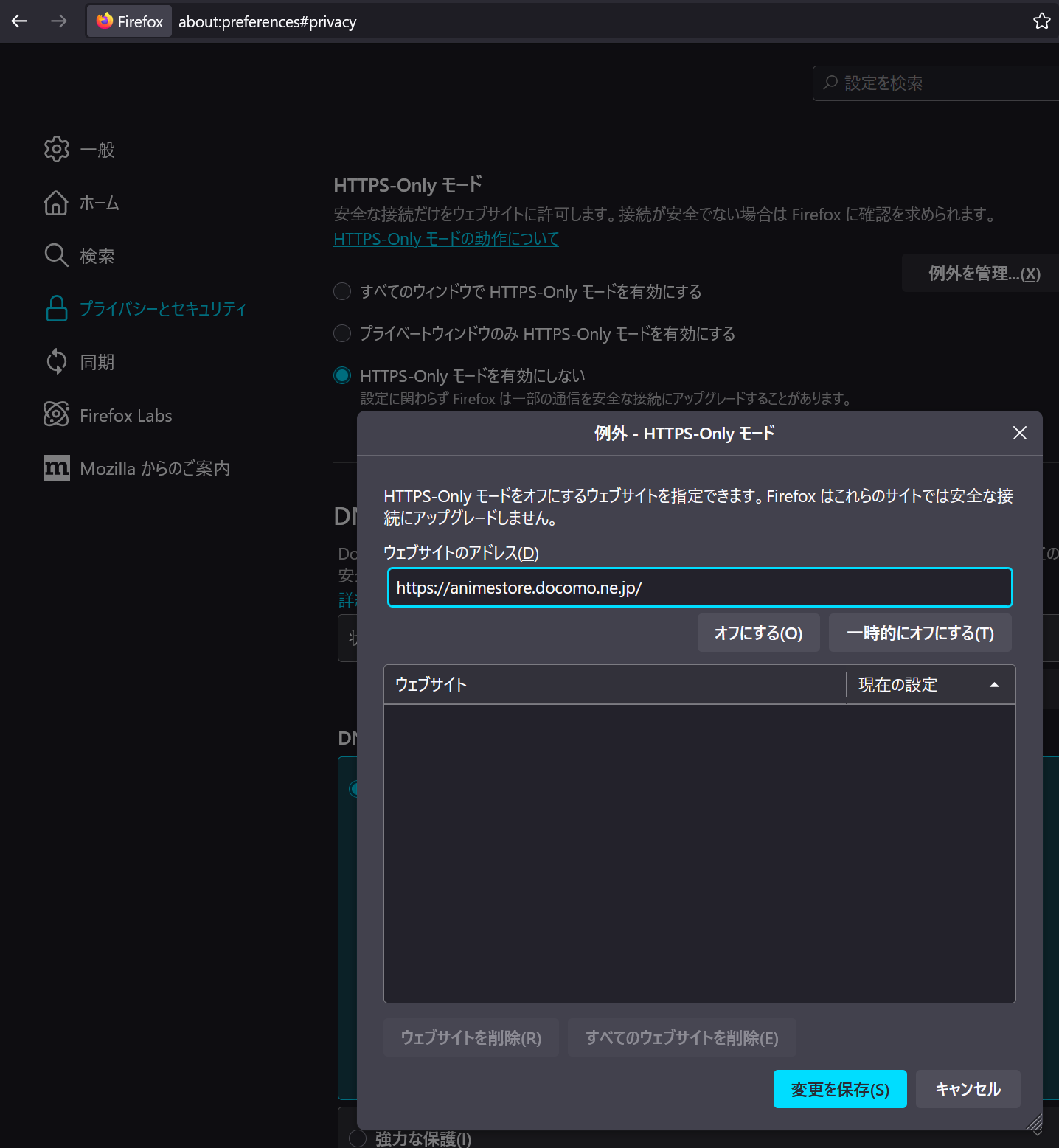Click the 同期 sync arrows icon

tap(57, 361)
